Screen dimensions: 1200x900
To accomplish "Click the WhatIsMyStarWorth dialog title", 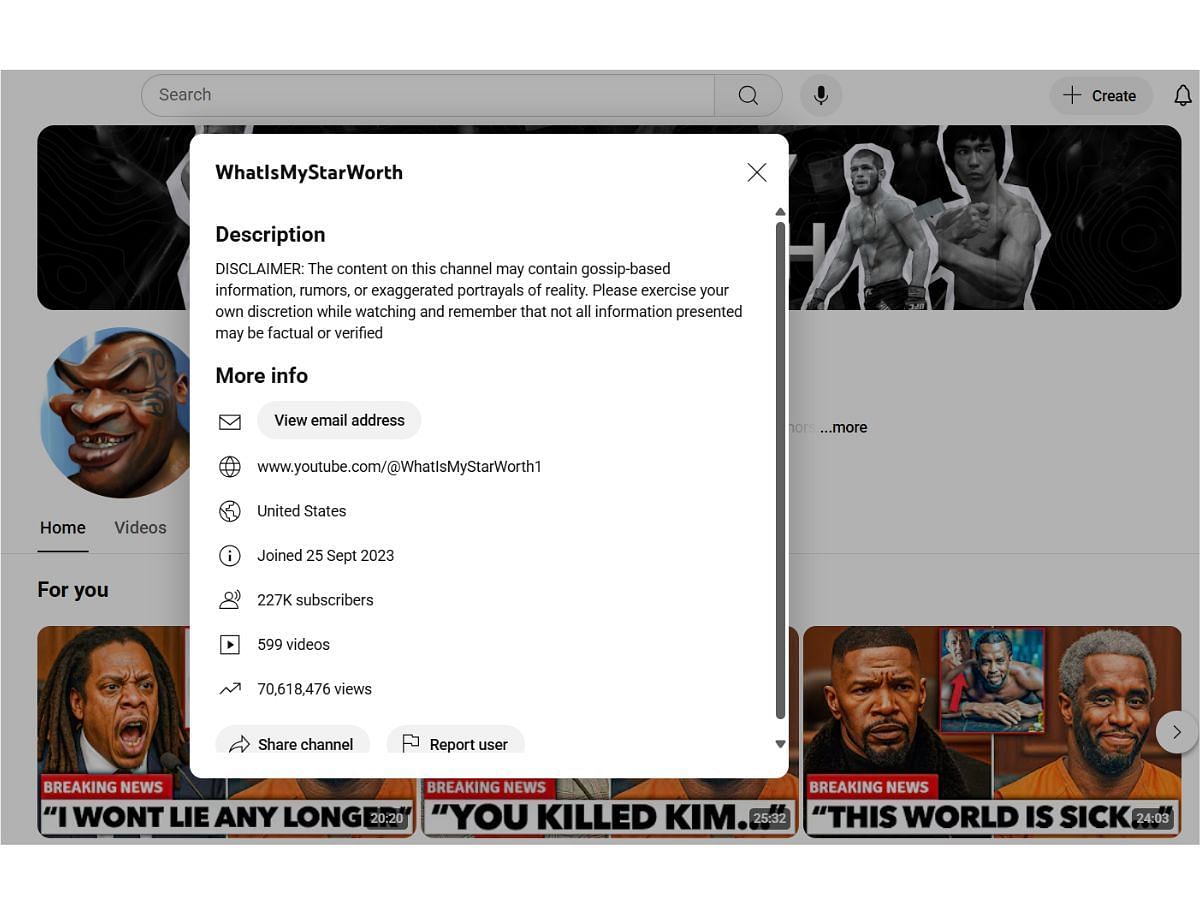I will [309, 172].
